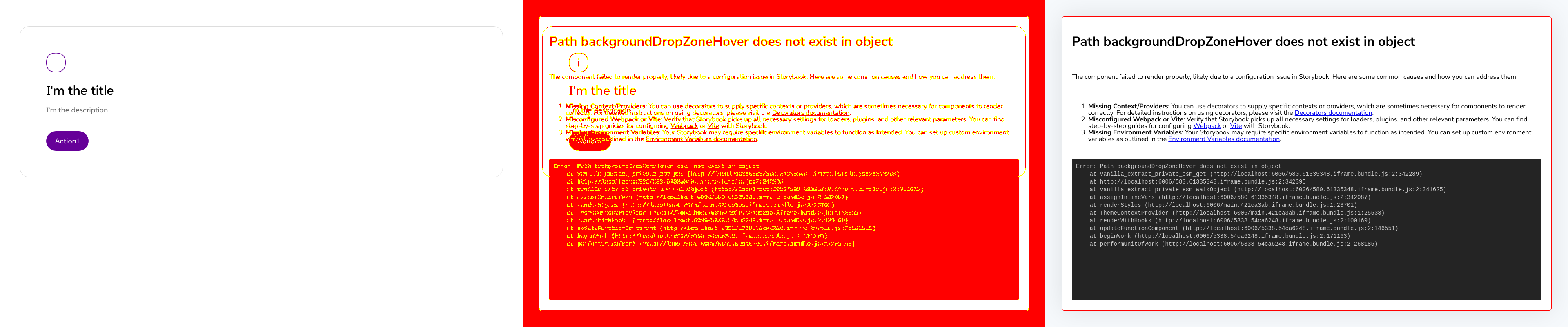
Task: Open blue Environment Variables documentation link
Action: pyautogui.click(x=1223, y=139)
